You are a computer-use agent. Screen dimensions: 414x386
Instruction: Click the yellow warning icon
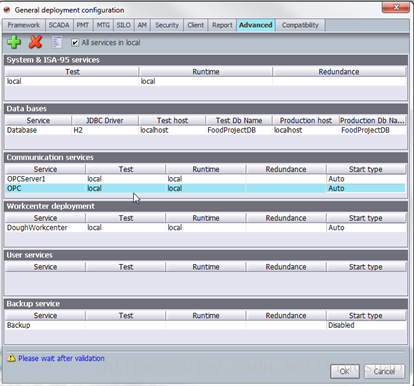tap(11, 358)
